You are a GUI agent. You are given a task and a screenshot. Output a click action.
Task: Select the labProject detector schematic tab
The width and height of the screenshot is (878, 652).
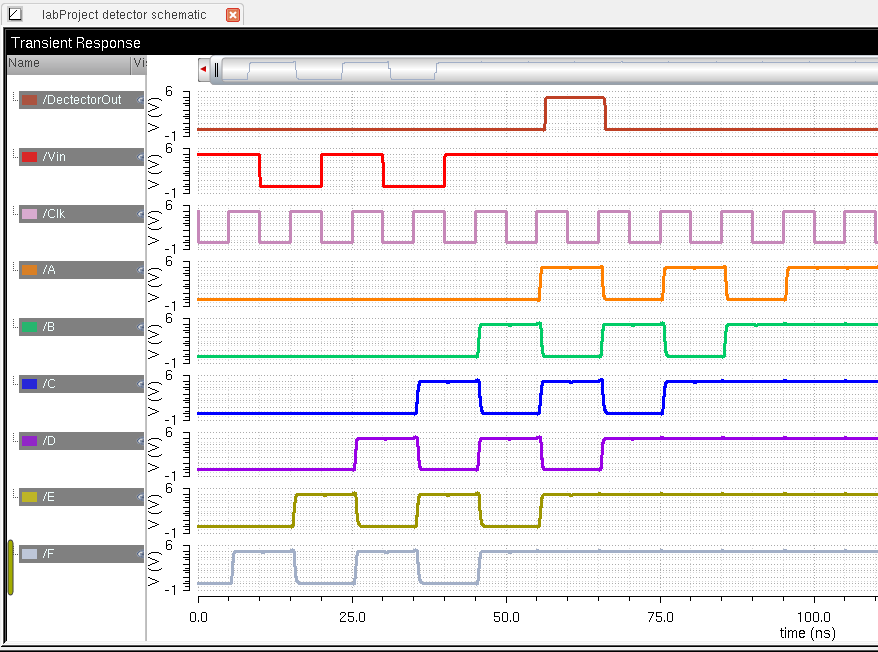coord(125,15)
